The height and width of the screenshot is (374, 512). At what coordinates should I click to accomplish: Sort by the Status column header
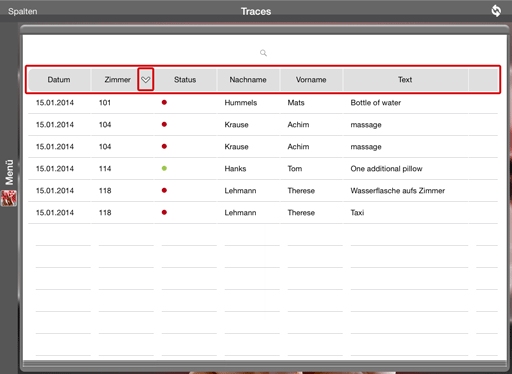[x=185, y=80]
